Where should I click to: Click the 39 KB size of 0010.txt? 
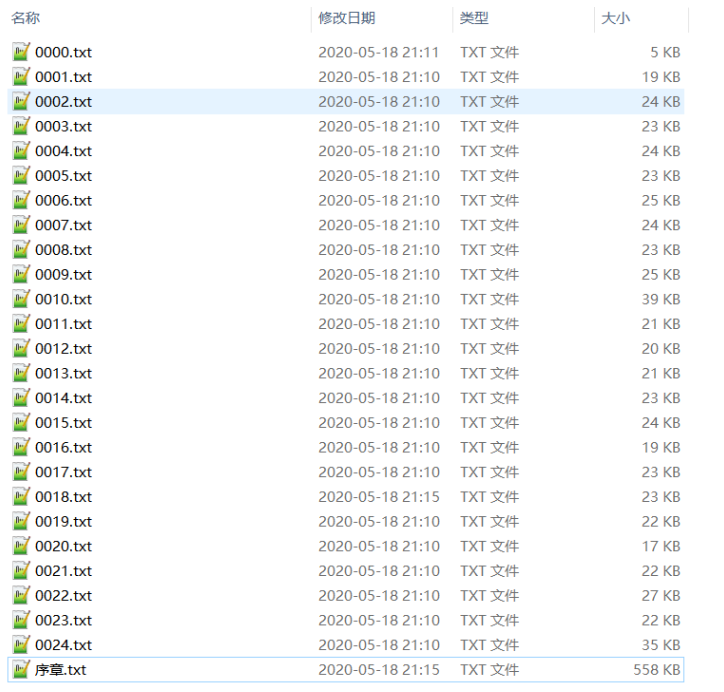(661, 299)
